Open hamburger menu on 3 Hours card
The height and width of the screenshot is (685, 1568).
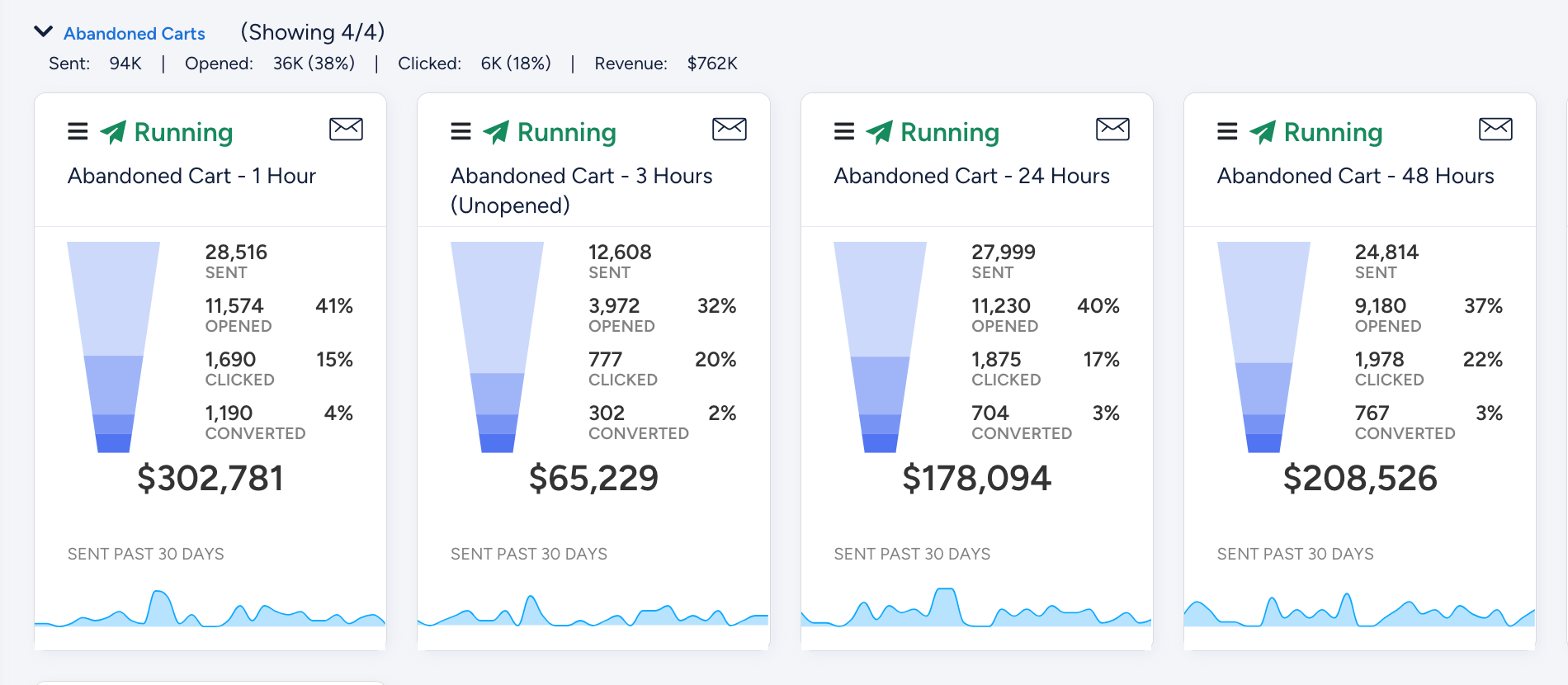tap(460, 131)
